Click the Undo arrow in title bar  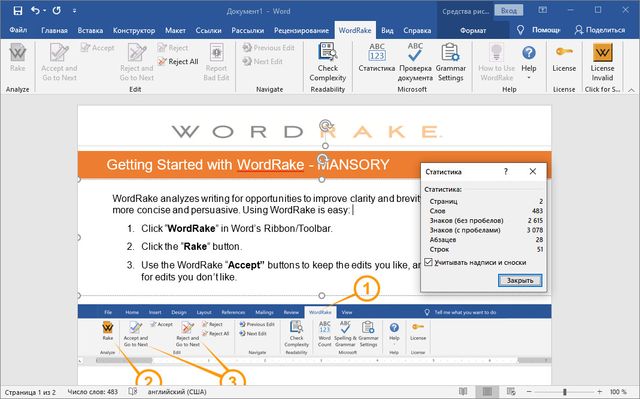[x=35, y=11]
